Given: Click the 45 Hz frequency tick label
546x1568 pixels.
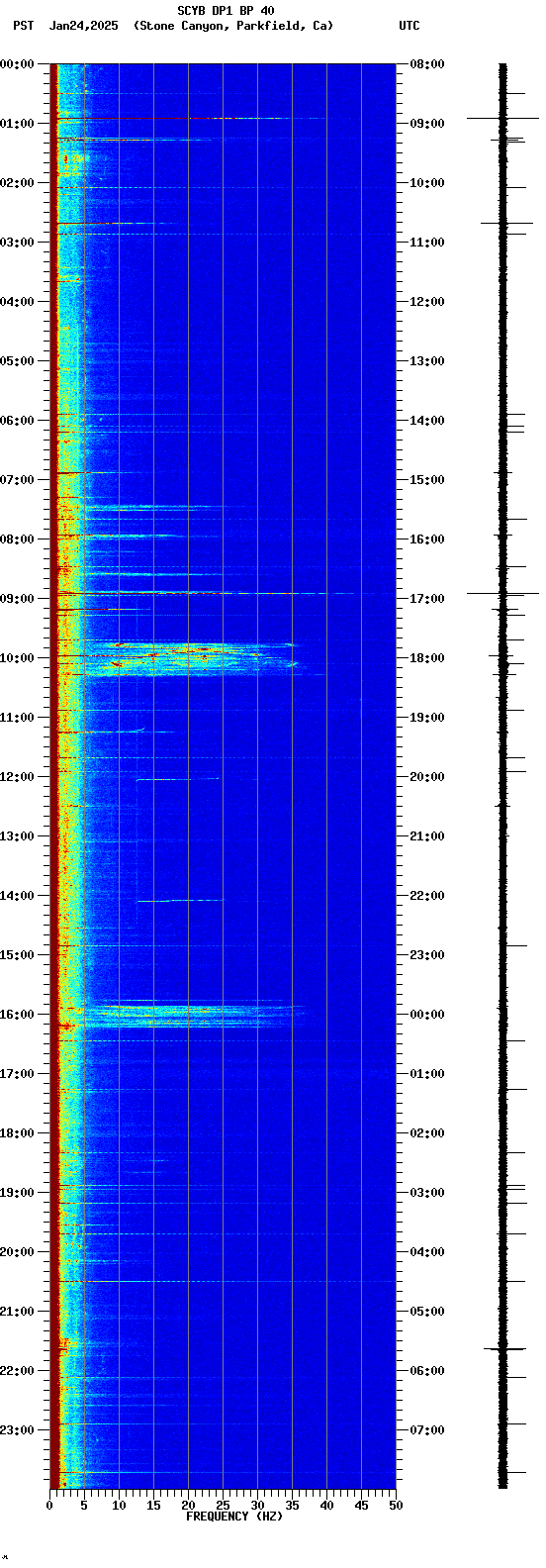Looking at the screenshot, I should pos(361,1506).
